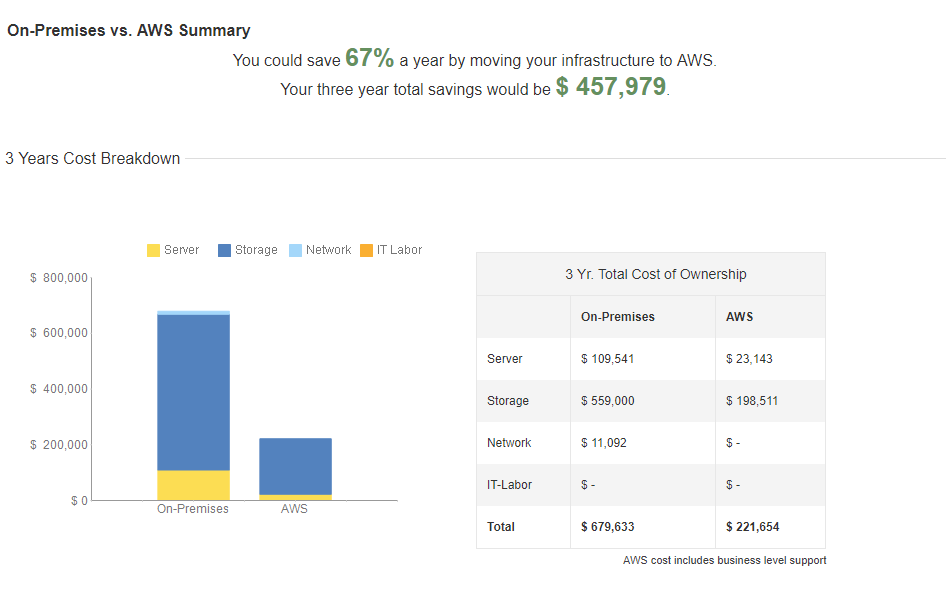Select the IT Labor legend label

(399, 250)
